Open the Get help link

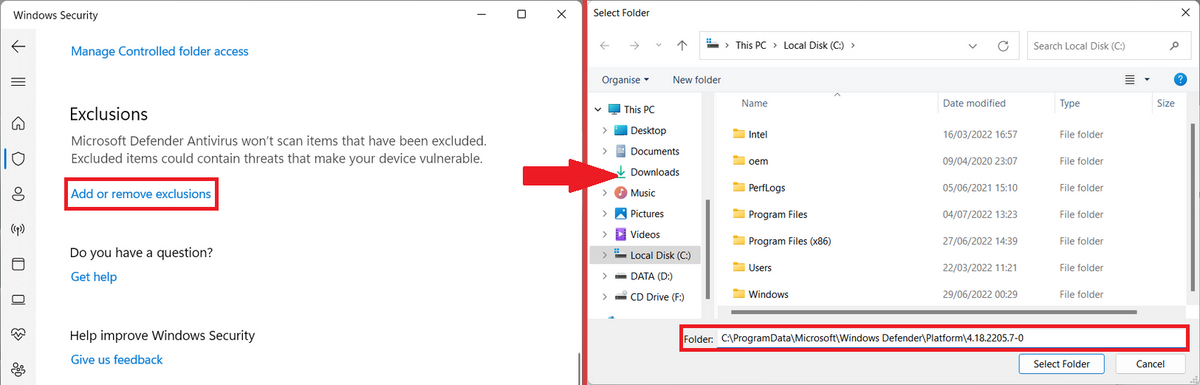[94, 277]
